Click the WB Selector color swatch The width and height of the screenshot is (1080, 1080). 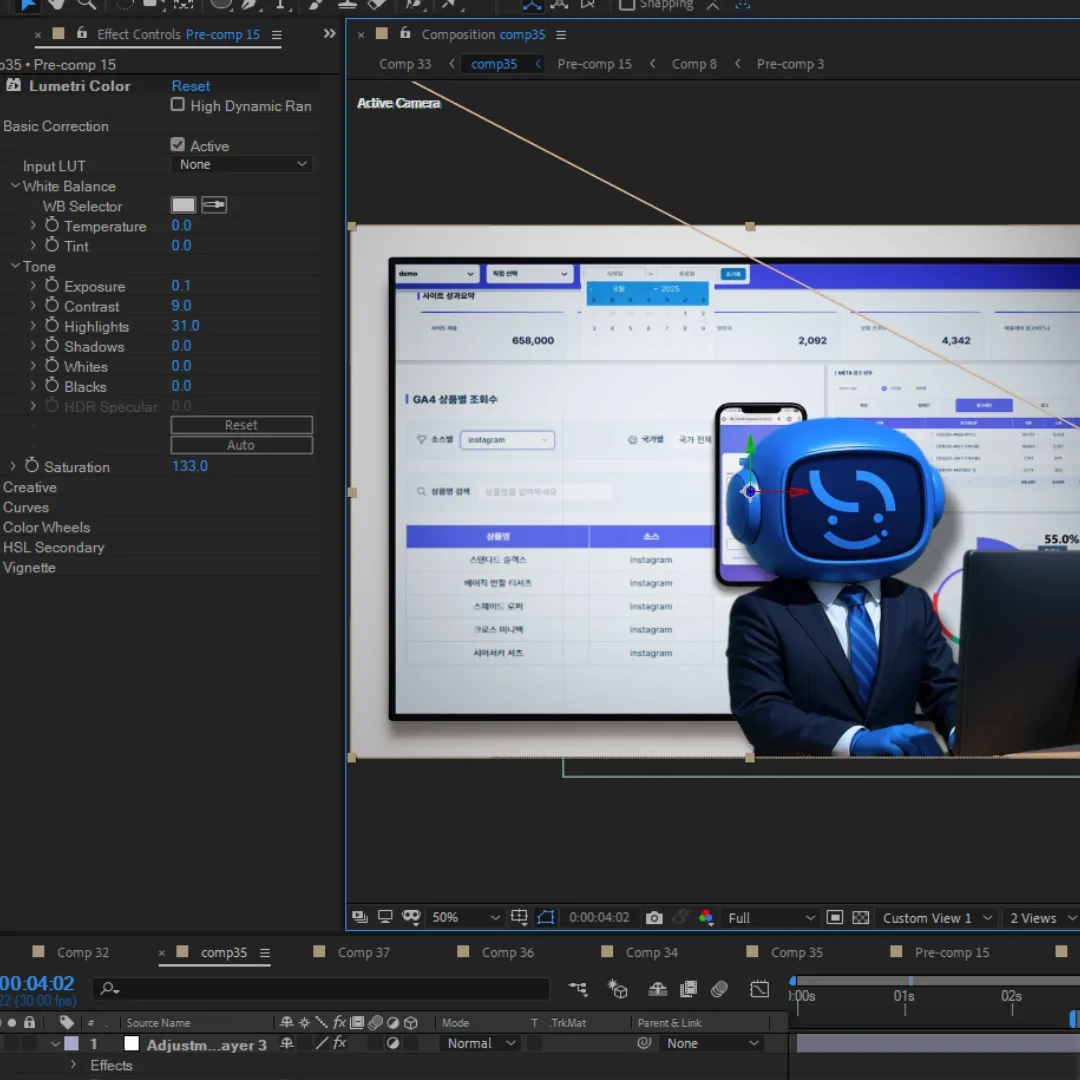[183, 205]
